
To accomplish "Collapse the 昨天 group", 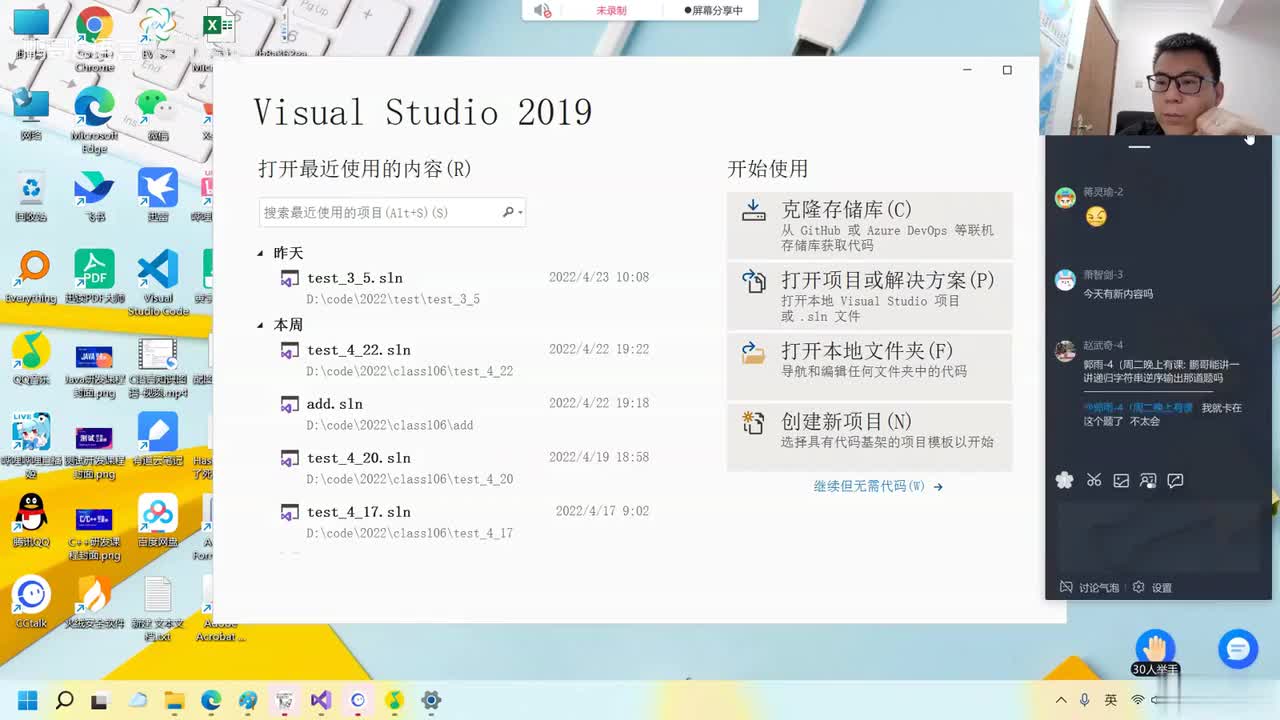I will click(261, 254).
